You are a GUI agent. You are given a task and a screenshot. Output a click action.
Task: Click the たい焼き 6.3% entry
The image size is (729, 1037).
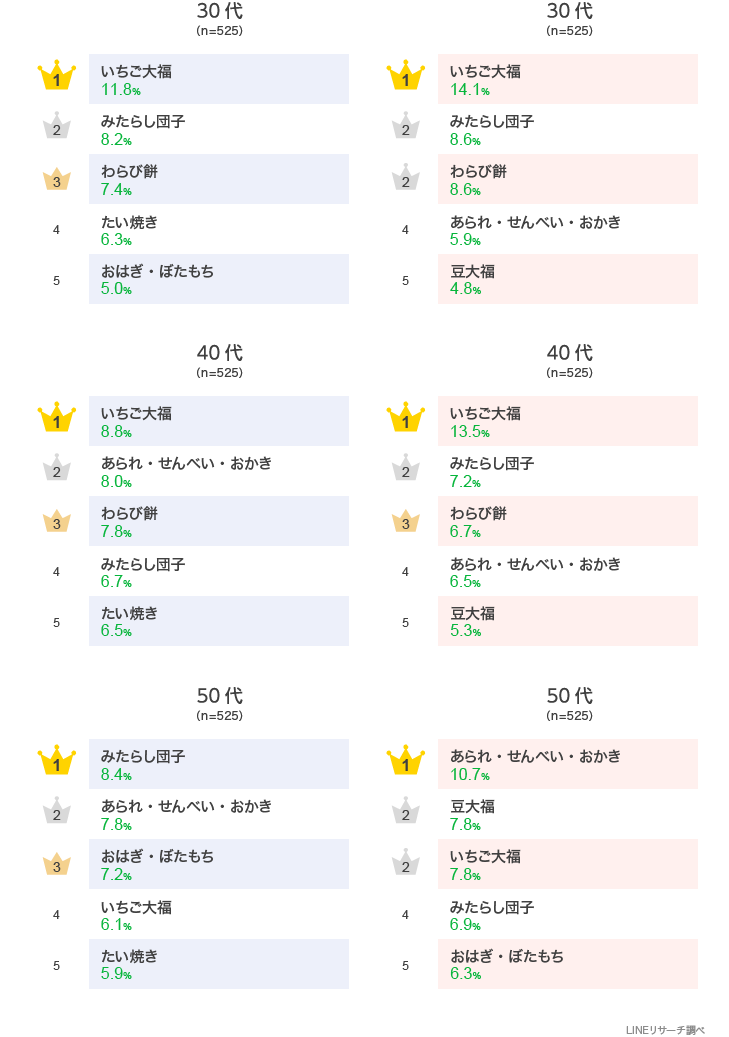pos(218,229)
